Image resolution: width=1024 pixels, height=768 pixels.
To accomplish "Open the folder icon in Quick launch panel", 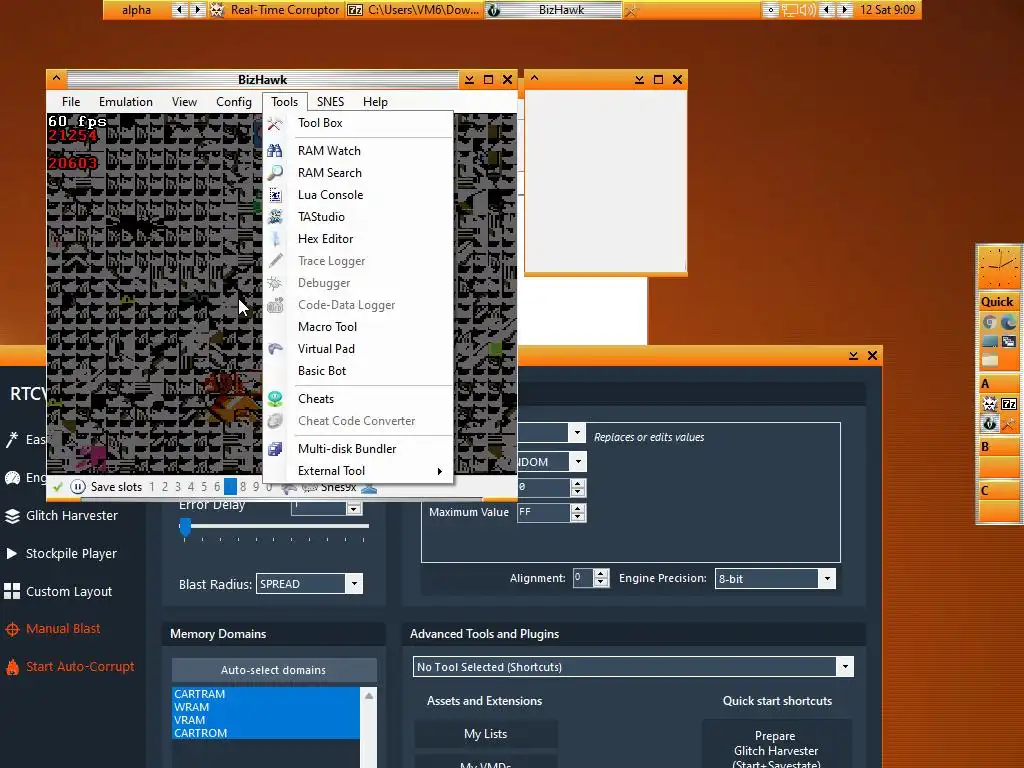I will pos(989,359).
